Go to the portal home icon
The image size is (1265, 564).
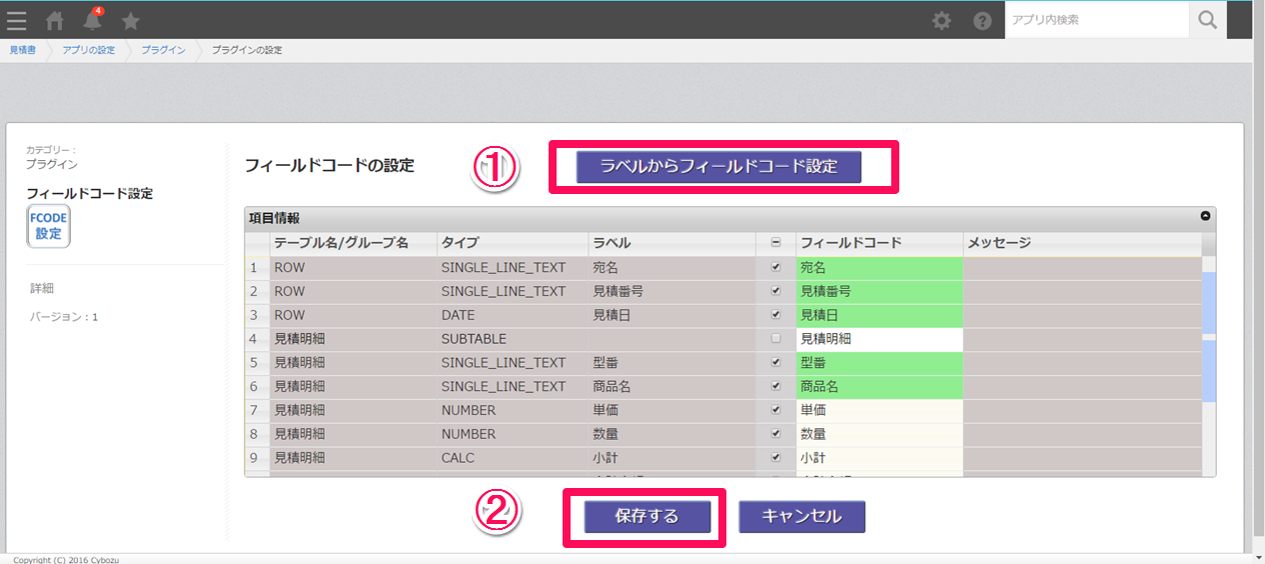pos(55,20)
